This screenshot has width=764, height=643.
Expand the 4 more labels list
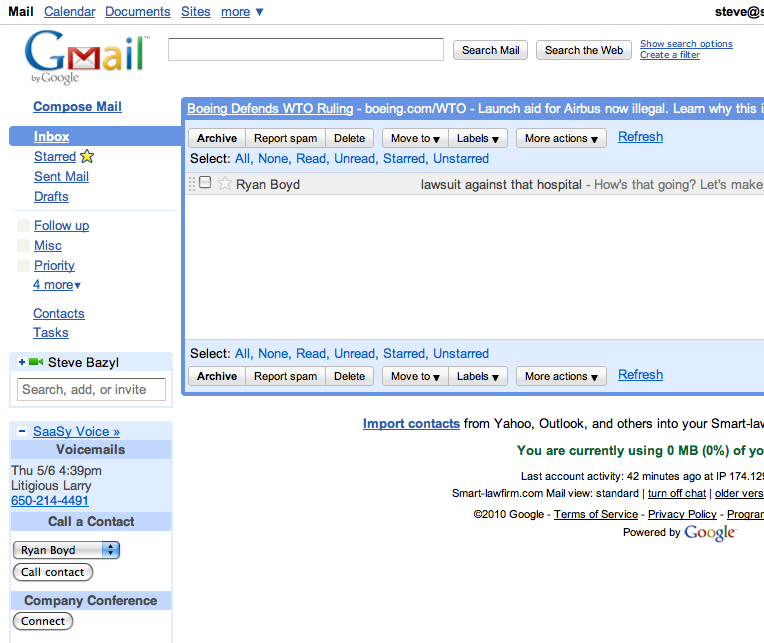click(x=57, y=284)
